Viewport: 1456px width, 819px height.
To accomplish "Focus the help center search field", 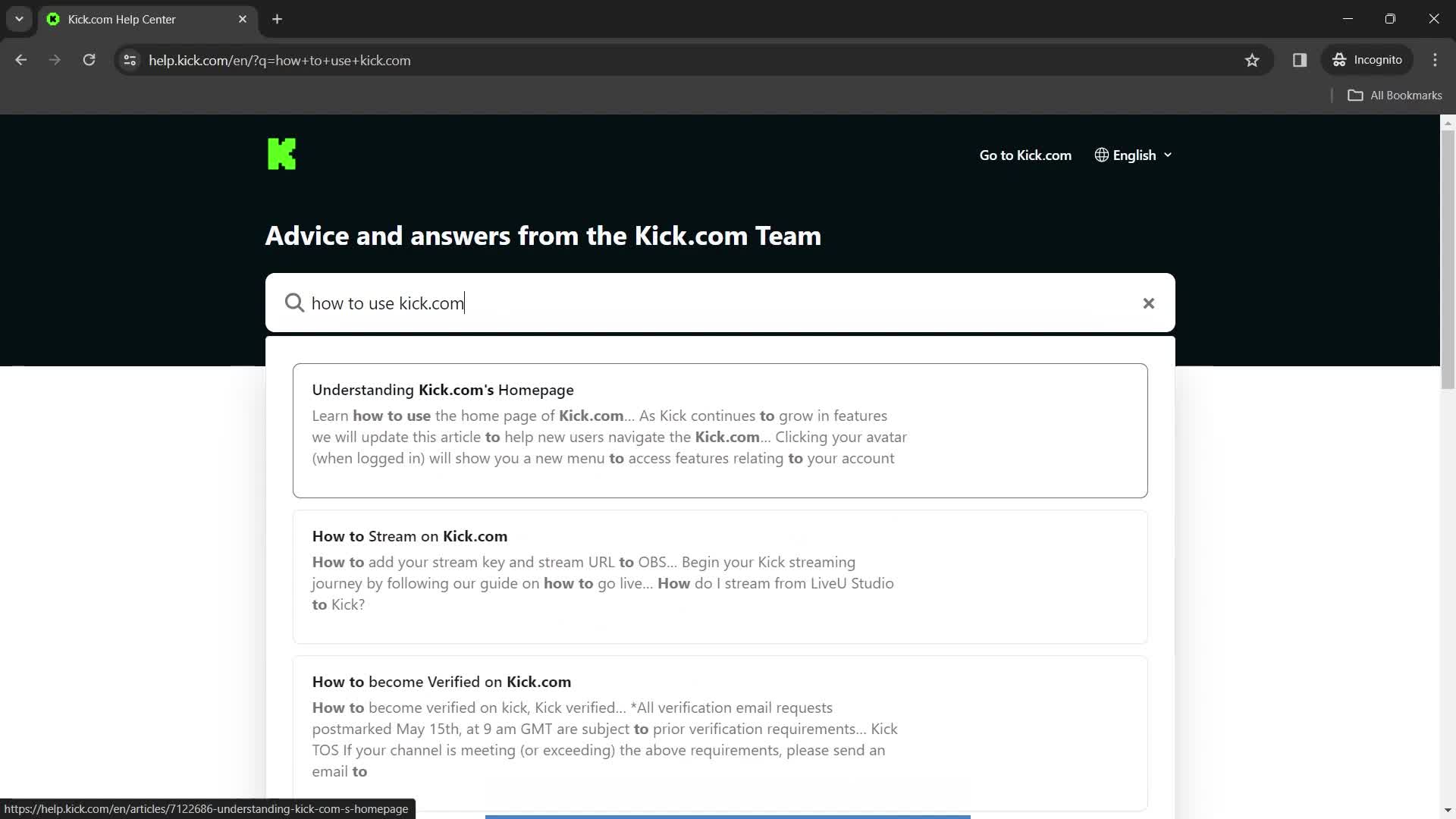I will [720, 303].
